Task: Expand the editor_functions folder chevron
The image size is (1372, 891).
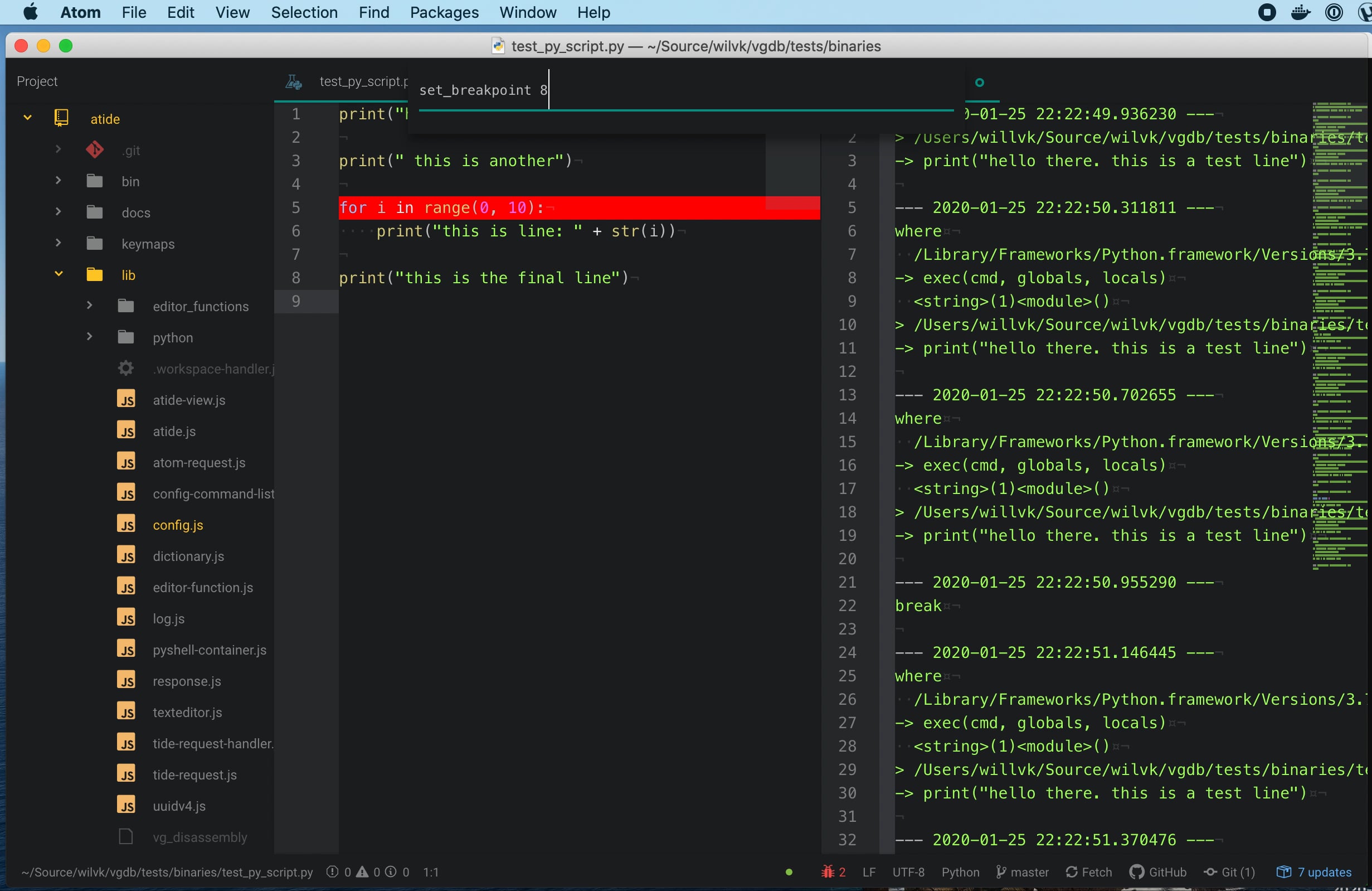Action: pyautogui.click(x=89, y=305)
